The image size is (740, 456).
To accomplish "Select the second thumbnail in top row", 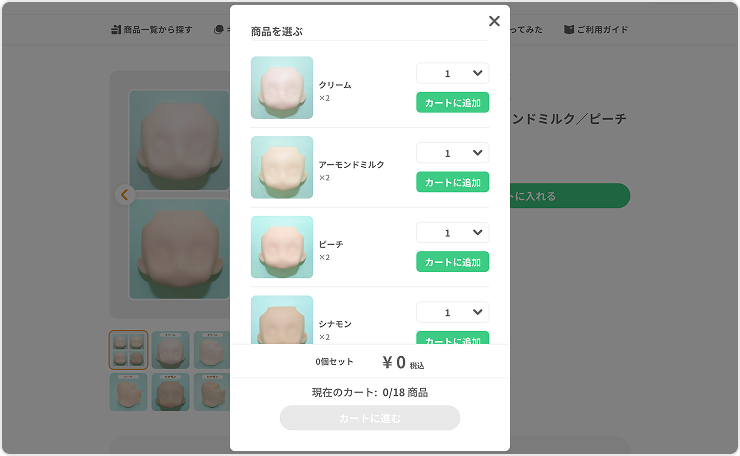I will pos(170,350).
